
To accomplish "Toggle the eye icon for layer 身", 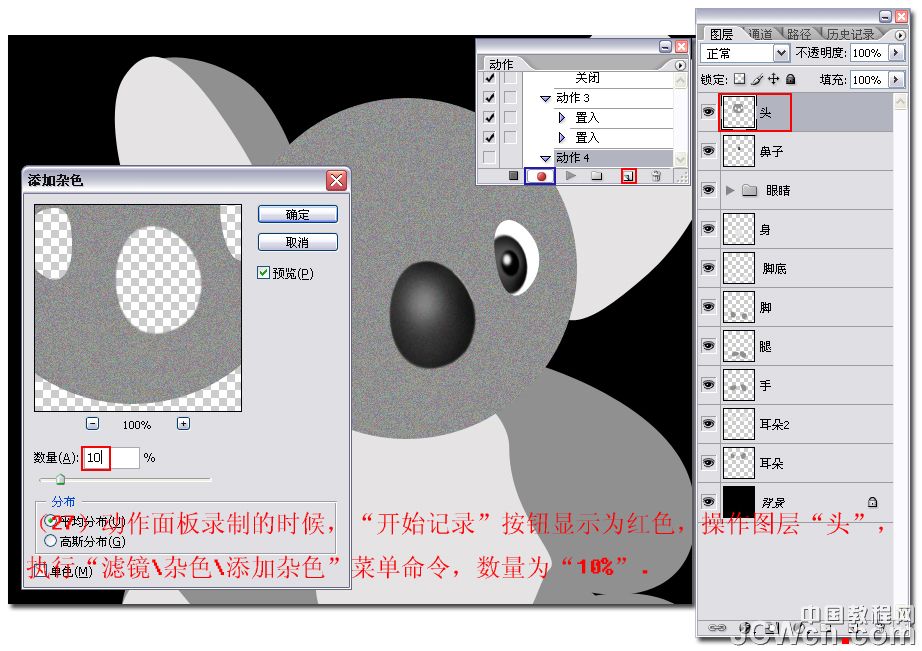I will pyautogui.click(x=708, y=228).
